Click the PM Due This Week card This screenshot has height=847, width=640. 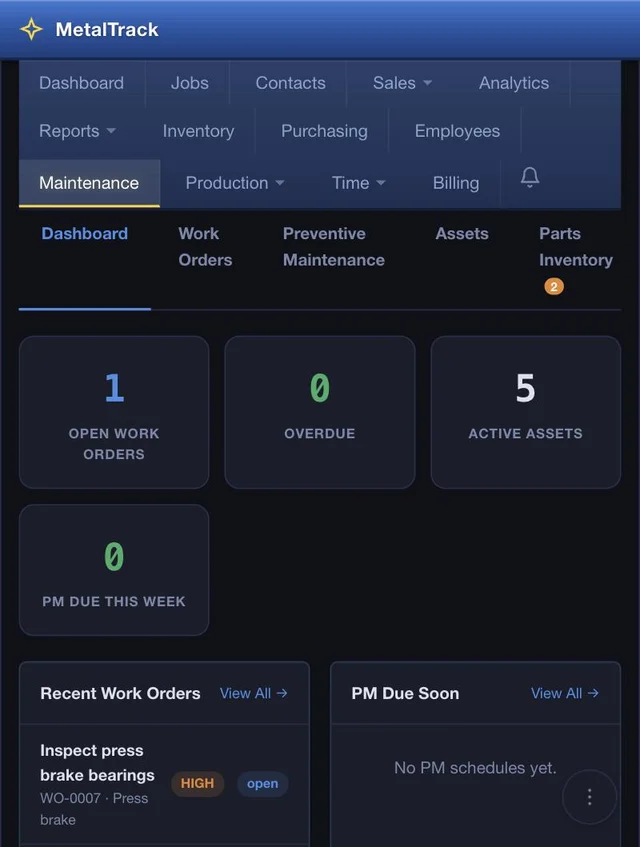coord(114,570)
